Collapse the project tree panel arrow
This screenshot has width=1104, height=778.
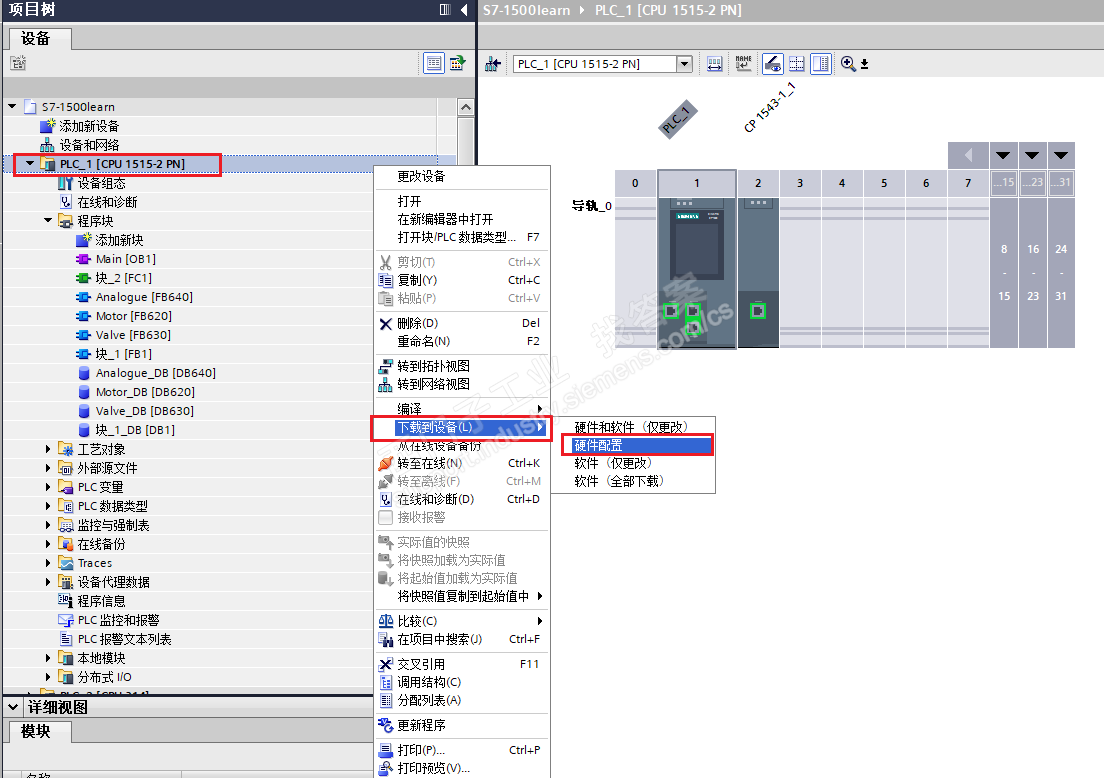(x=463, y=9)
